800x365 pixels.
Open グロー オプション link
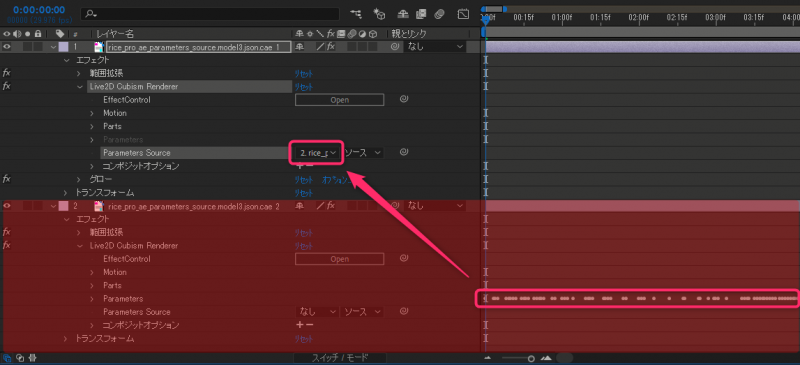tap(336, 180)
